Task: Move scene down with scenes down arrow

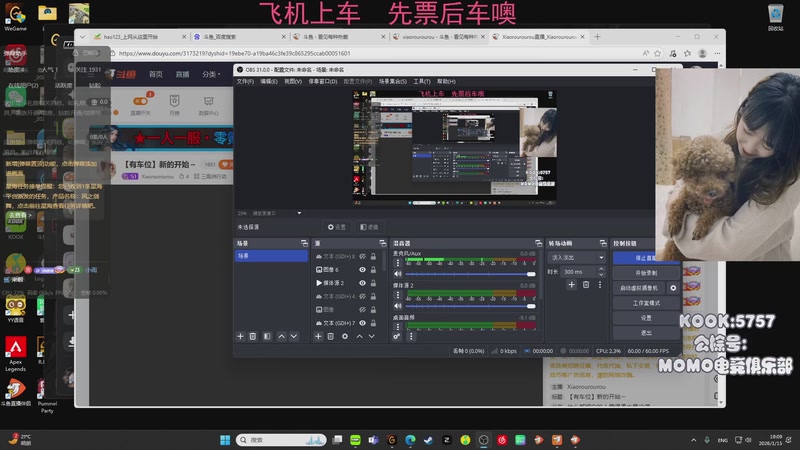Action: [x=294, y=336]
